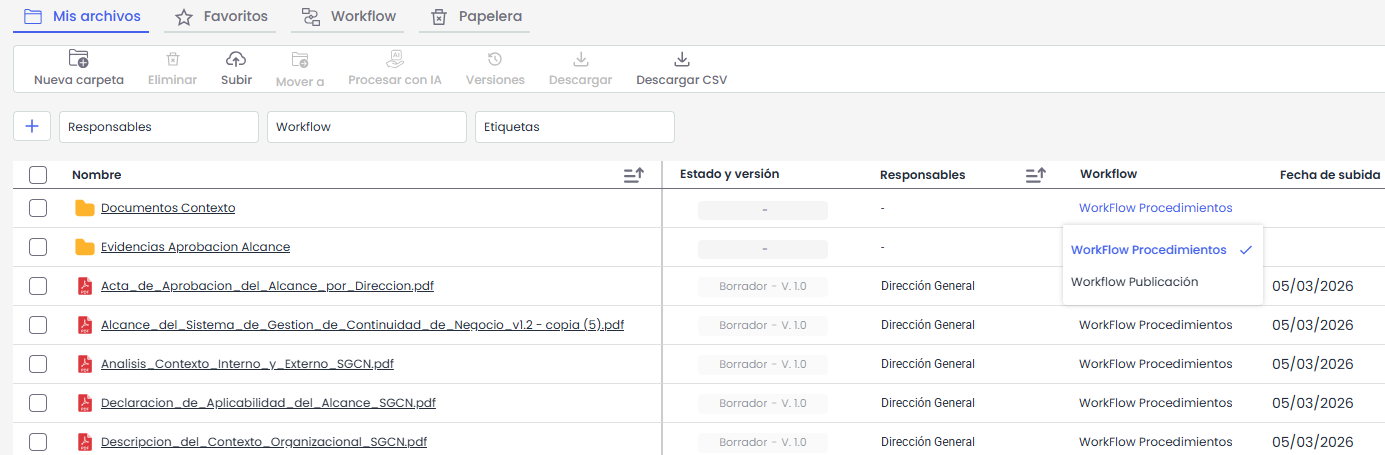Click the Workflow filter field
The image size is (1385, 455).
point(366,127)
